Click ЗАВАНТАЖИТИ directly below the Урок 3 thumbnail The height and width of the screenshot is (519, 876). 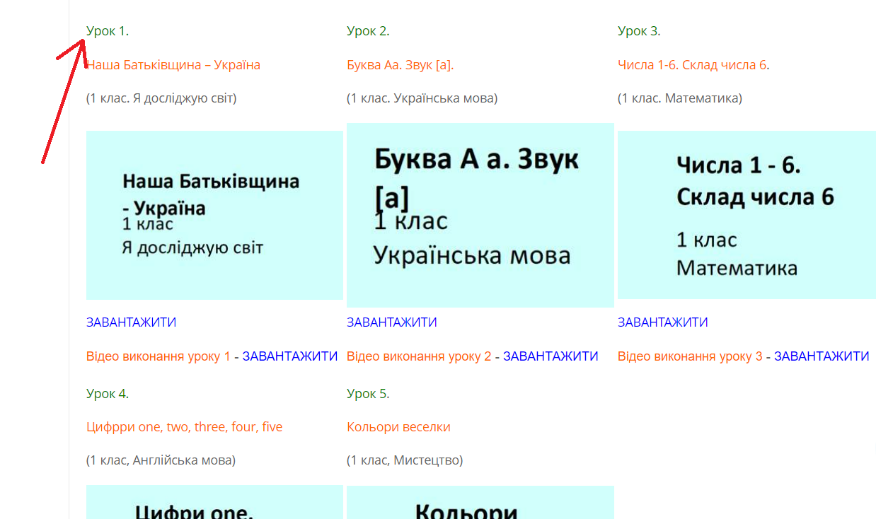point(662,322)
